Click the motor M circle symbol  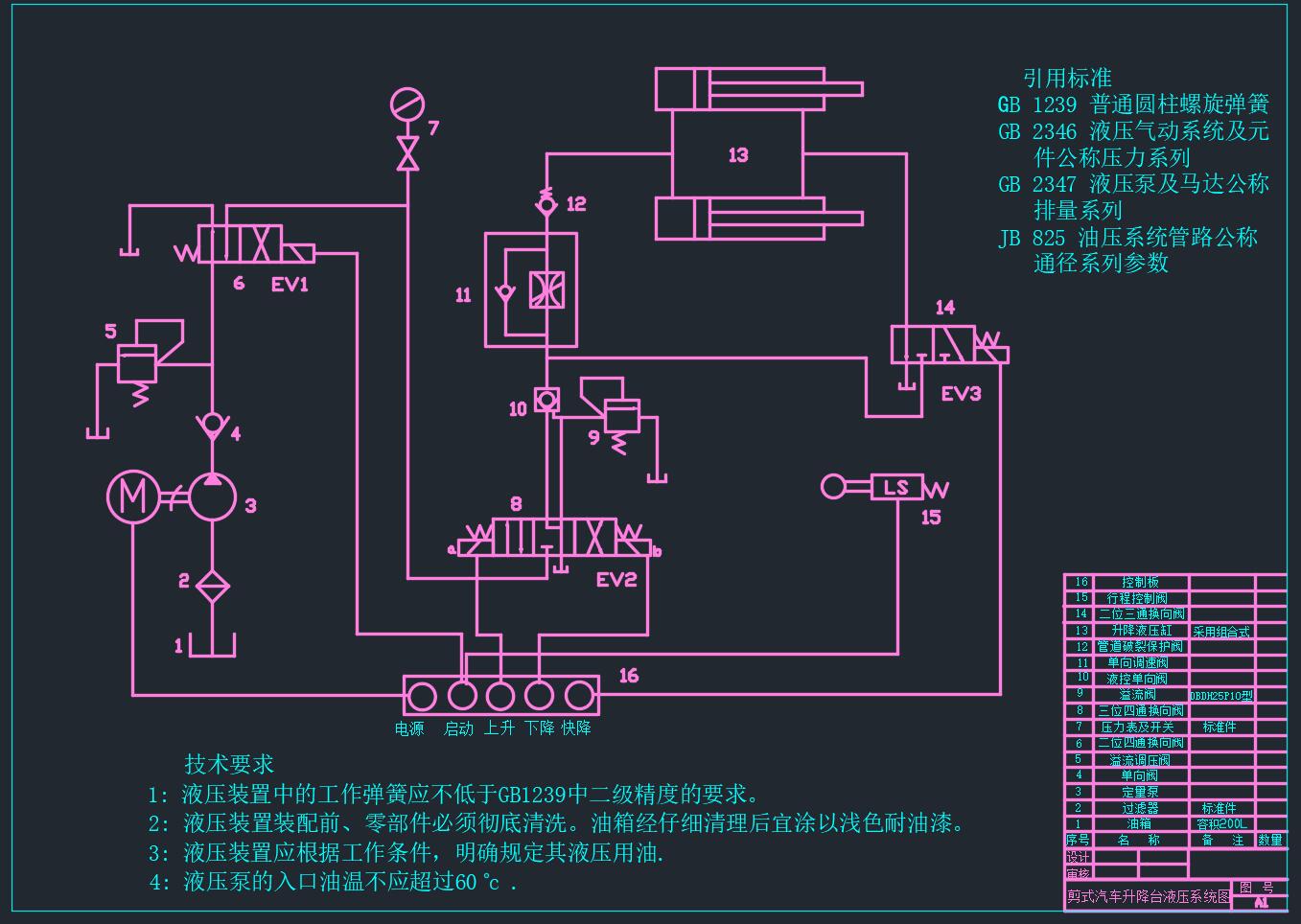pyautogui.click(x=132, y=496)
